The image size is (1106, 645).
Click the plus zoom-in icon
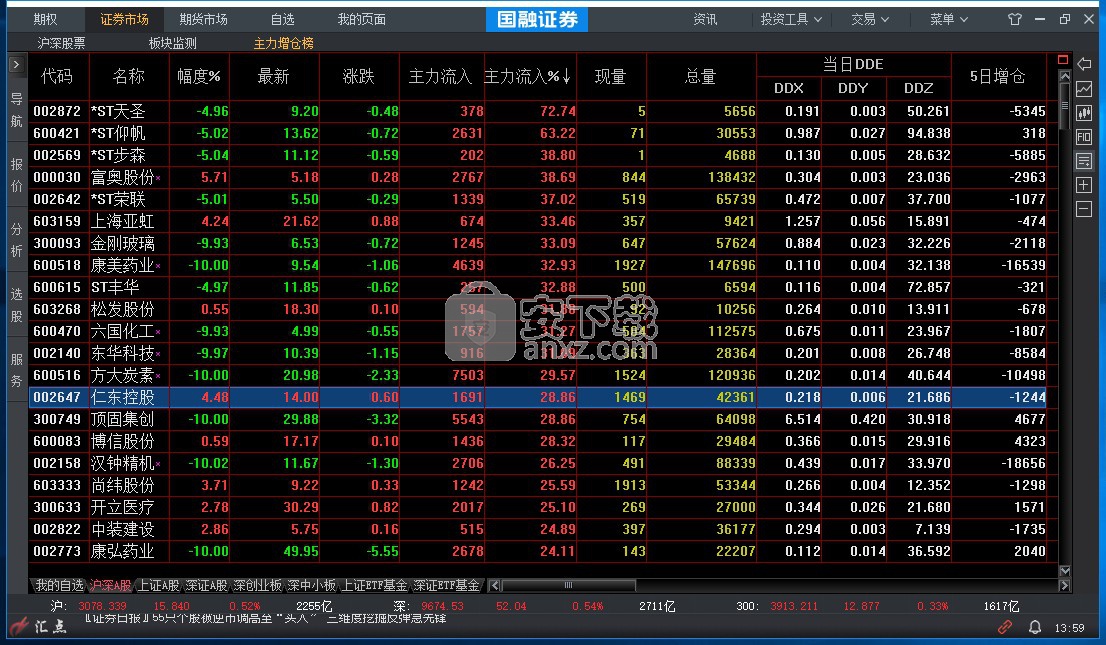click(1084, 185)
